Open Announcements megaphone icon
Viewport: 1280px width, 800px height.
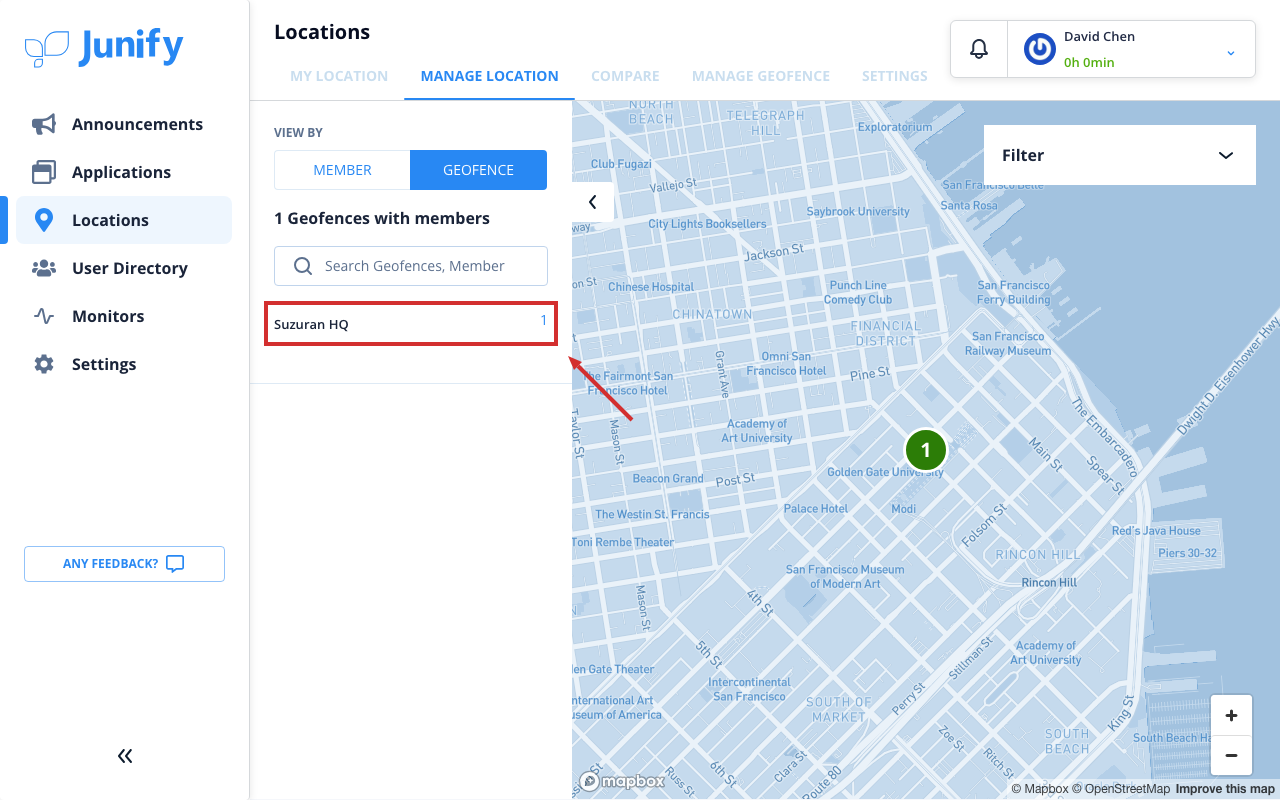(x=44, y=124)
